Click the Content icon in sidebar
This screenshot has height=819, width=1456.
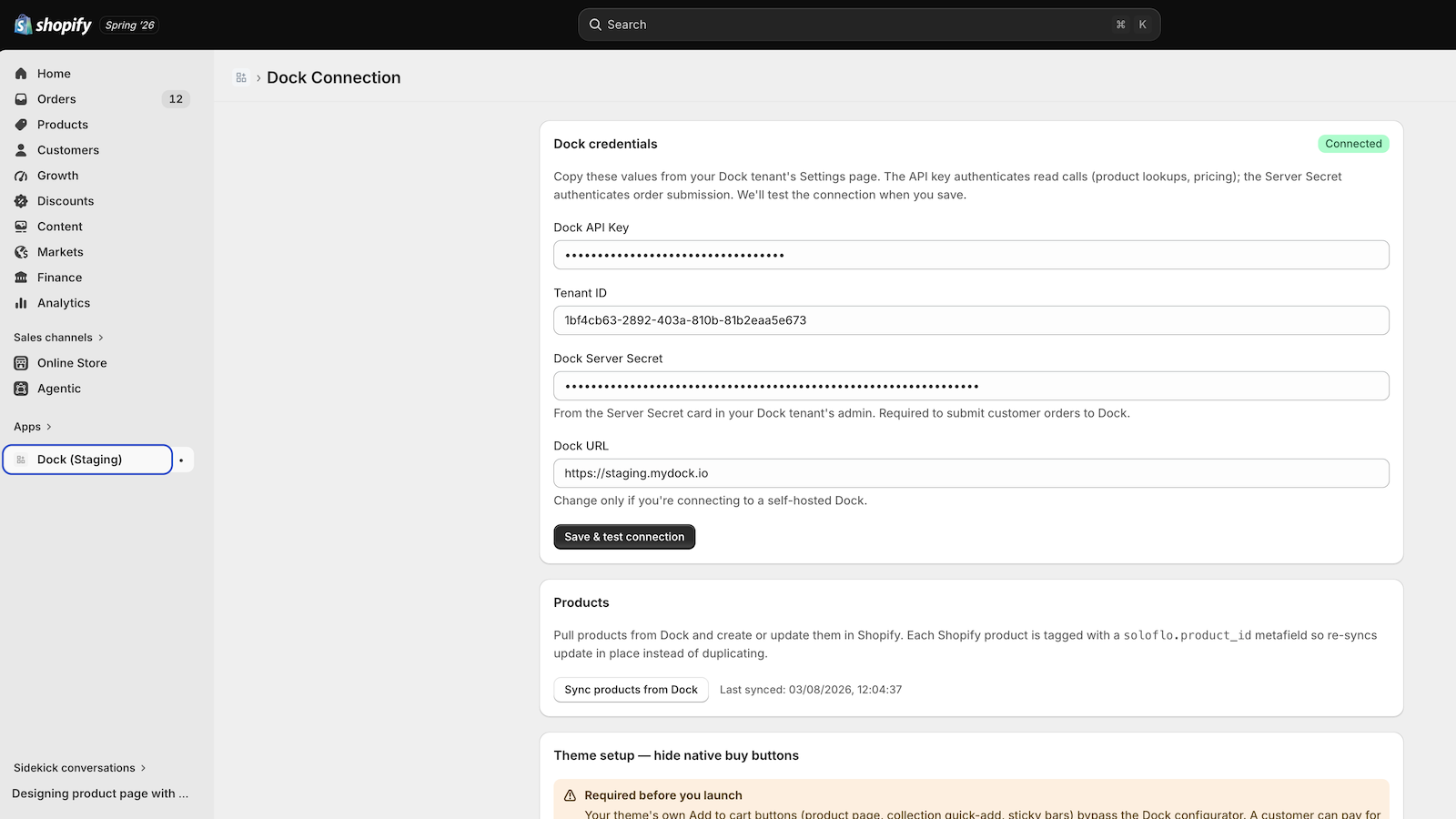21,227
